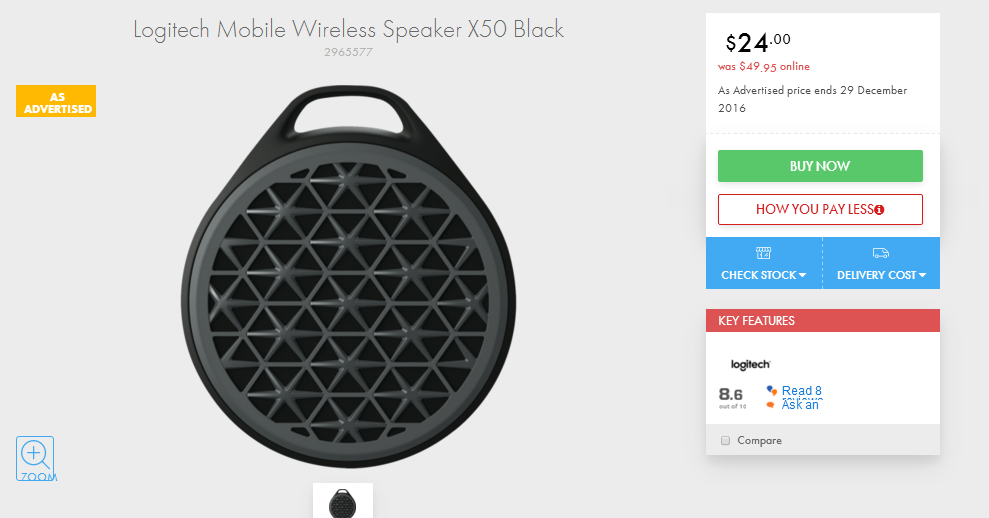Click the orange bubble icon beside Ask an
989x518 pixels.
pyautogui.click(x=770, y=404)
